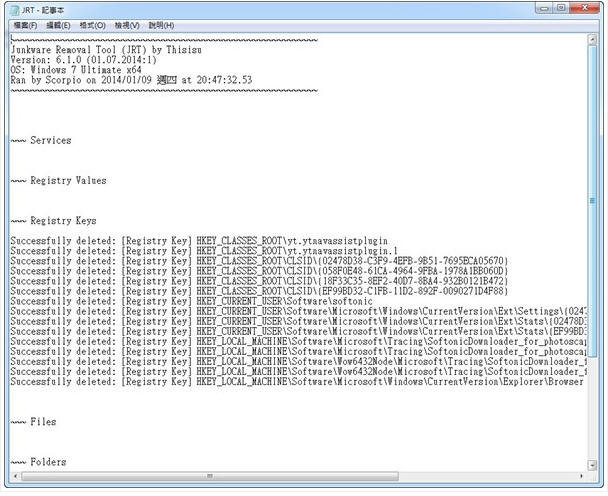The height and width of the screenshot is (496, 608).
Task: Click the line containing "Ext\Settings"
Action: tap(299, 311)
